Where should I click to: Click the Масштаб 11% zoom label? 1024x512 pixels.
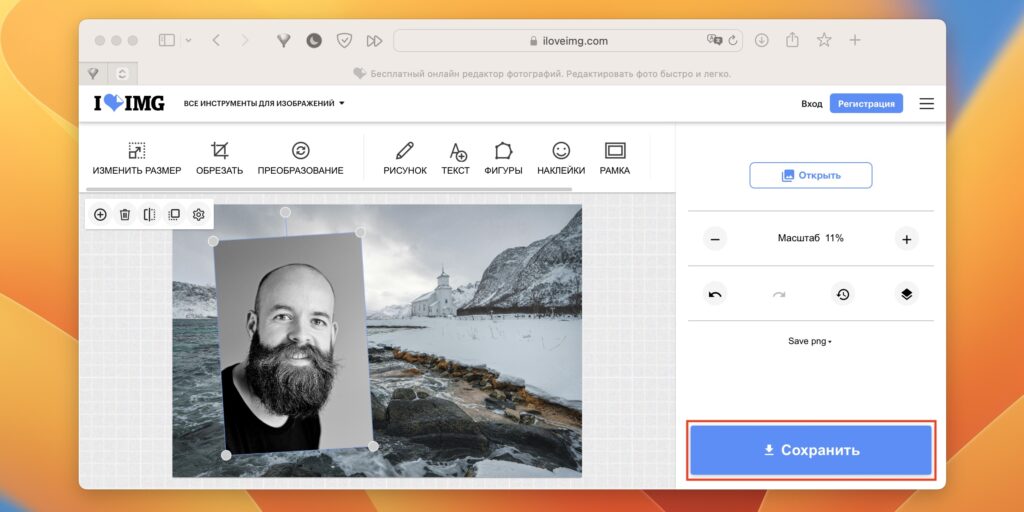[x=810, y=238]
